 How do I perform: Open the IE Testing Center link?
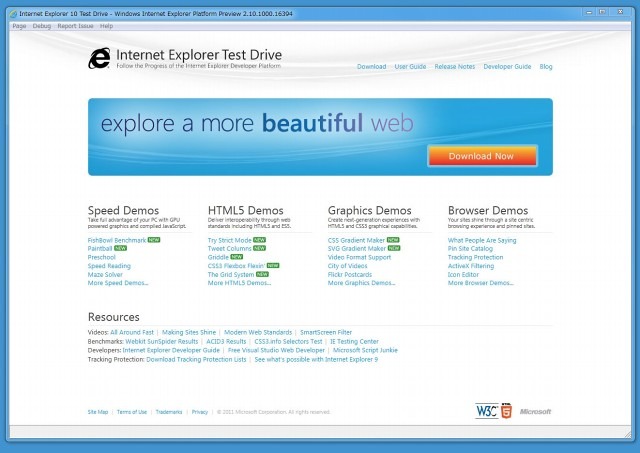coord(354,342)
